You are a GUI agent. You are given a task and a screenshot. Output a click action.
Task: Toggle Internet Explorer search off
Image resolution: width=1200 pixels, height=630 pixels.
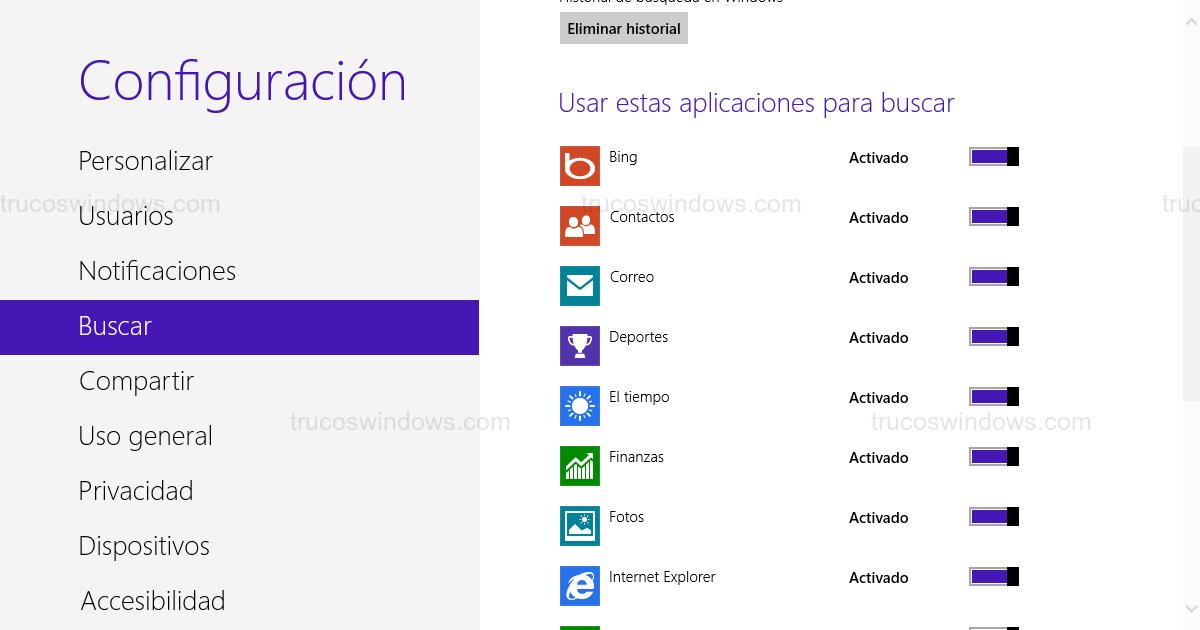point(993,577)
